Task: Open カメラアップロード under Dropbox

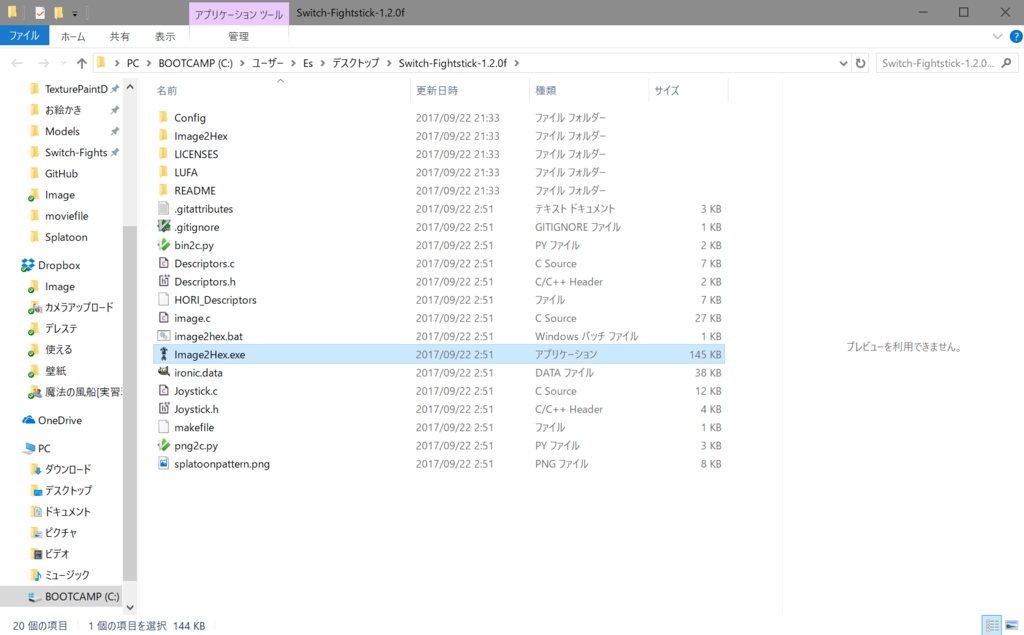Action: [x=79, y=307]
